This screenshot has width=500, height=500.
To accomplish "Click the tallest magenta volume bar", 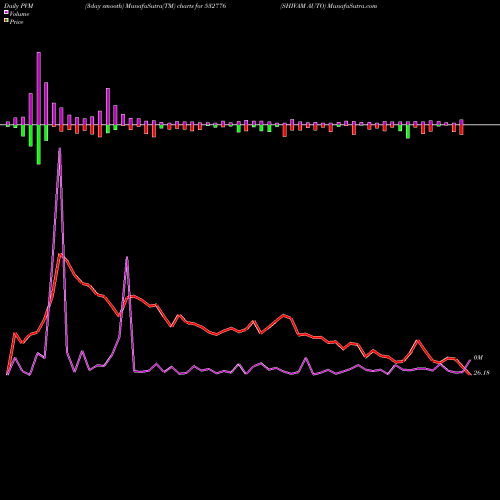I will [39, 88].
